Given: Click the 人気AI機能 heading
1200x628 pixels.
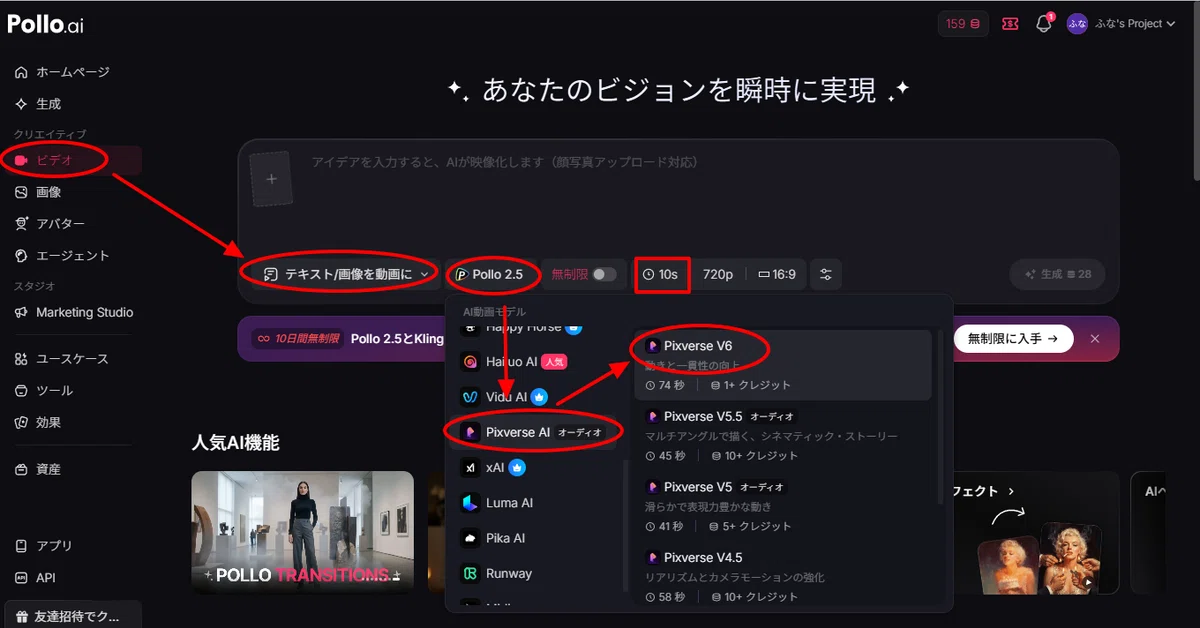Looking at the screenshot, I should click(235, 443).
